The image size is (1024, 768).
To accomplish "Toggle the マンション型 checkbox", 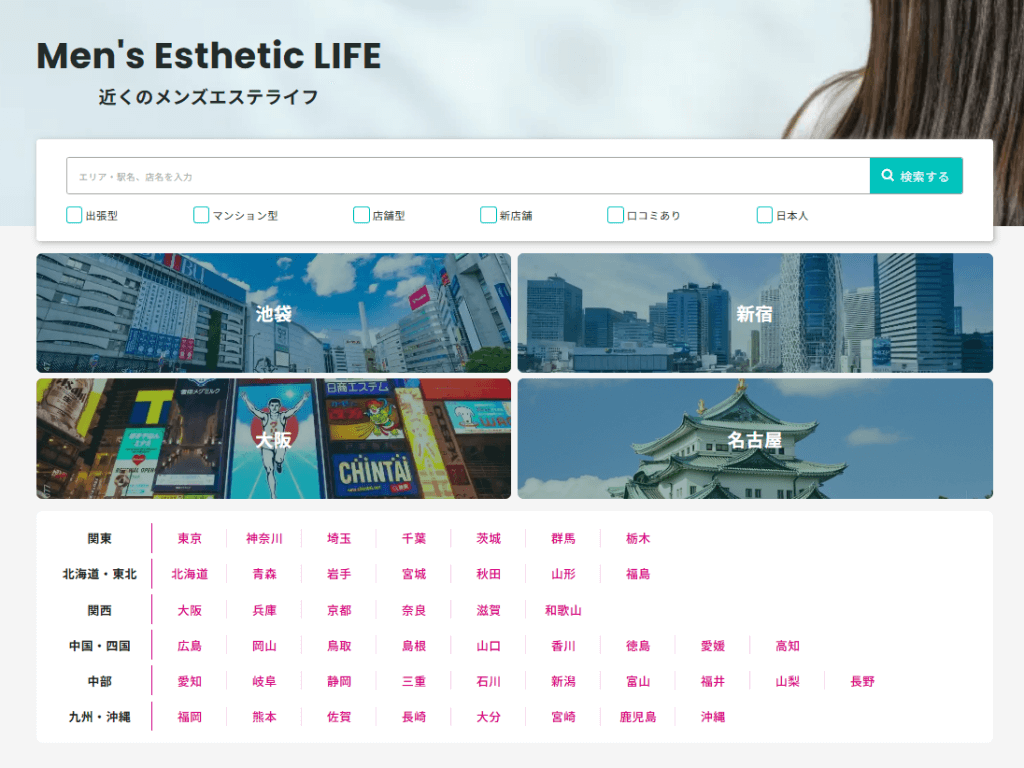I will point(201,215).
